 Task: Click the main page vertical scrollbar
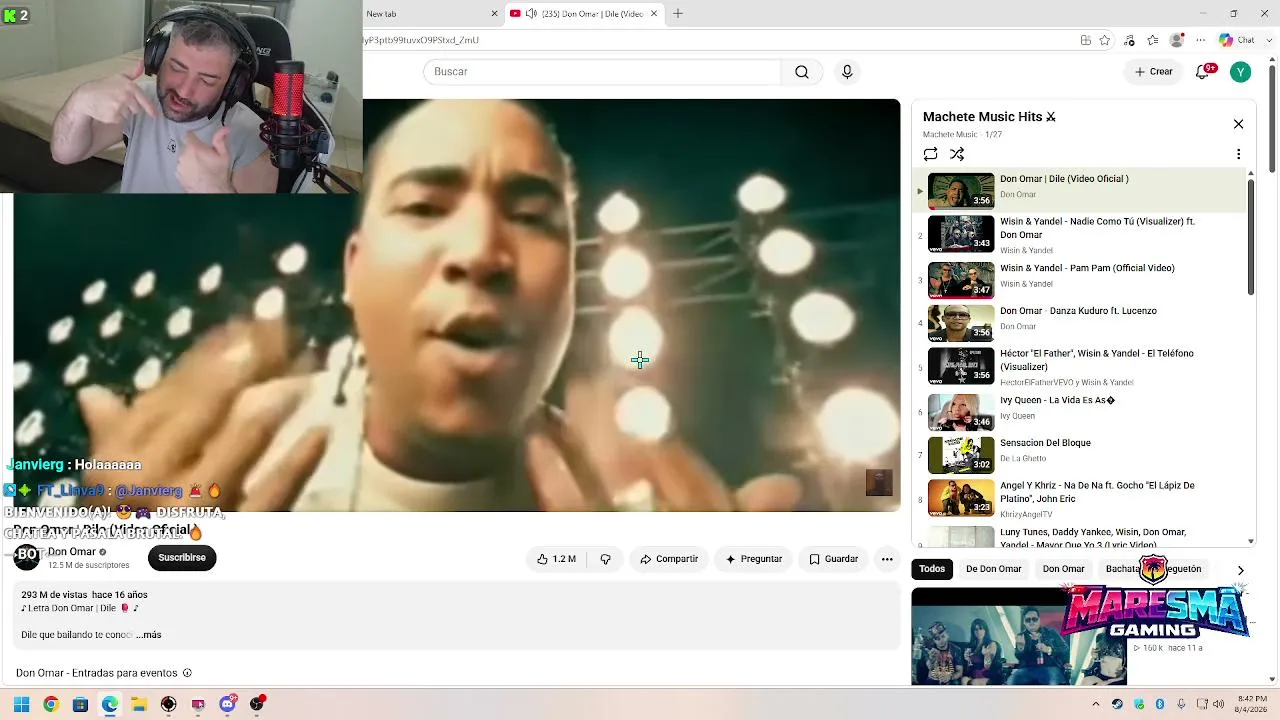[1272, 120]
